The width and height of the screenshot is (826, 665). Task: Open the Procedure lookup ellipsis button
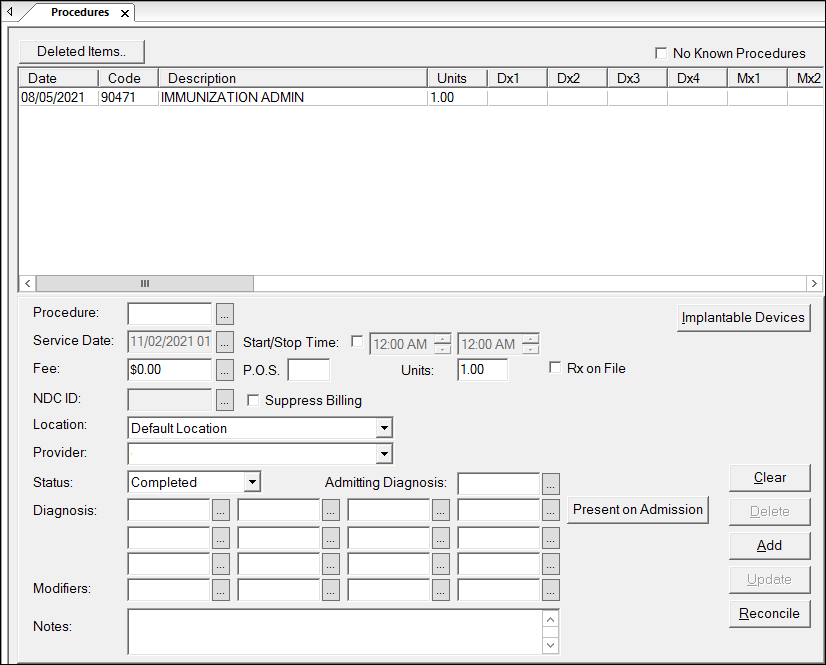[x=224, y=314]
